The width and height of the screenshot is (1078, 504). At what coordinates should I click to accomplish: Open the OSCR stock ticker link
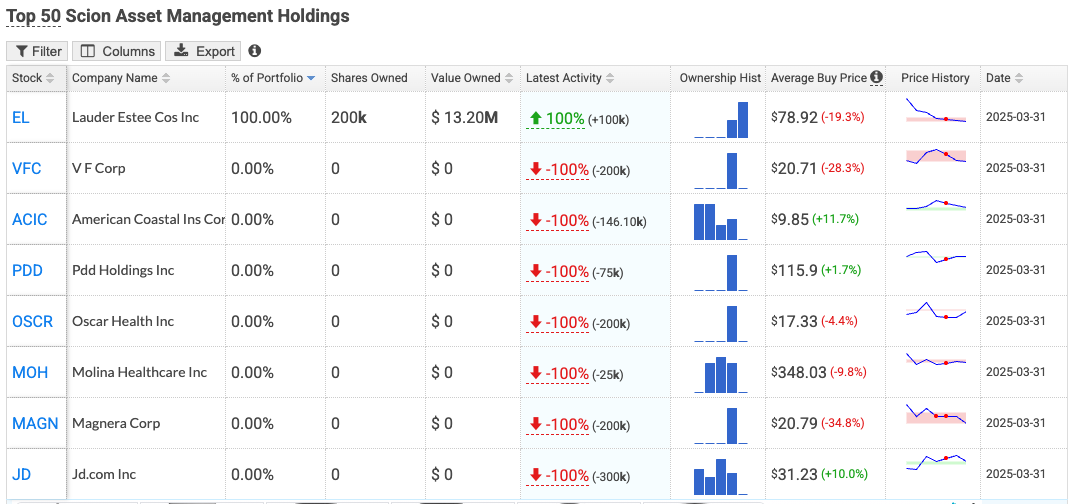32,321
